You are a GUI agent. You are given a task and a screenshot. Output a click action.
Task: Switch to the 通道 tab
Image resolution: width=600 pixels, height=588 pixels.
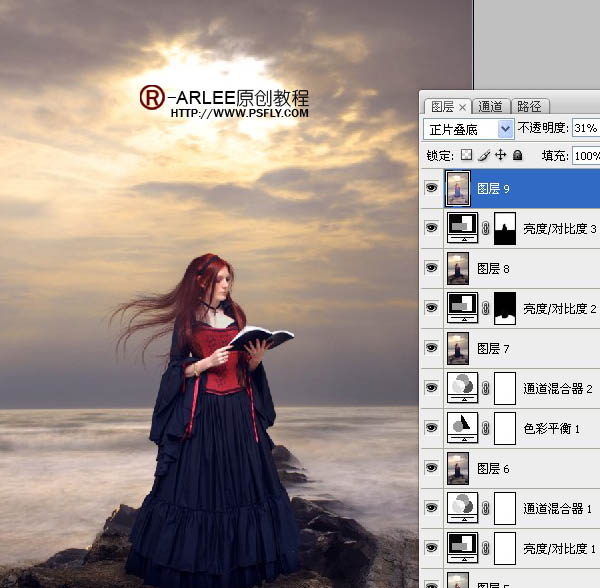pyautogui.click(x=491, y=106)
